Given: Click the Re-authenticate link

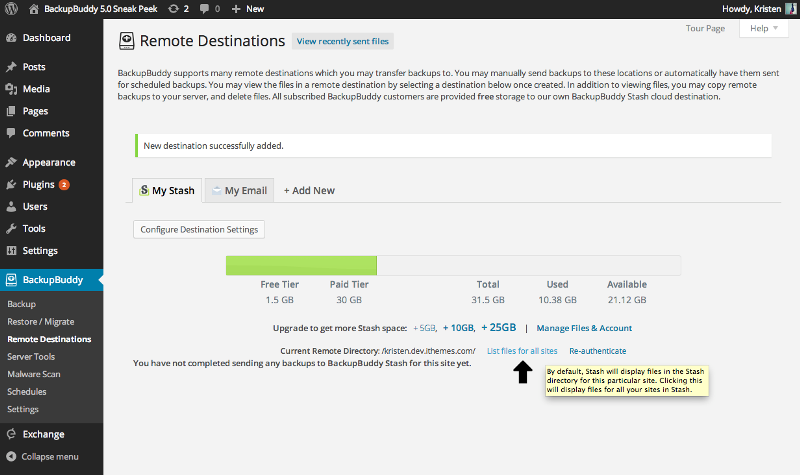Looking at the screenshot, I should 597,351.
